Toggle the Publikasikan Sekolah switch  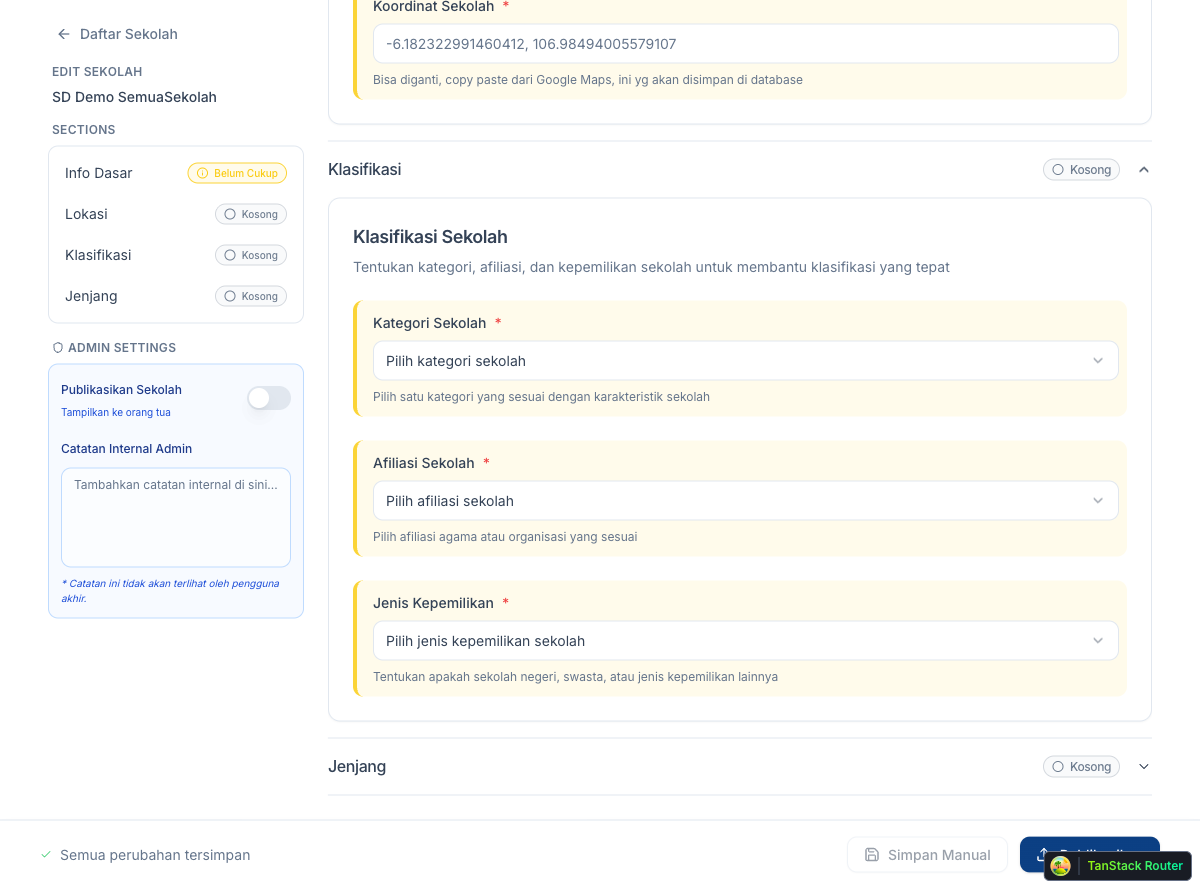point(269,398)
